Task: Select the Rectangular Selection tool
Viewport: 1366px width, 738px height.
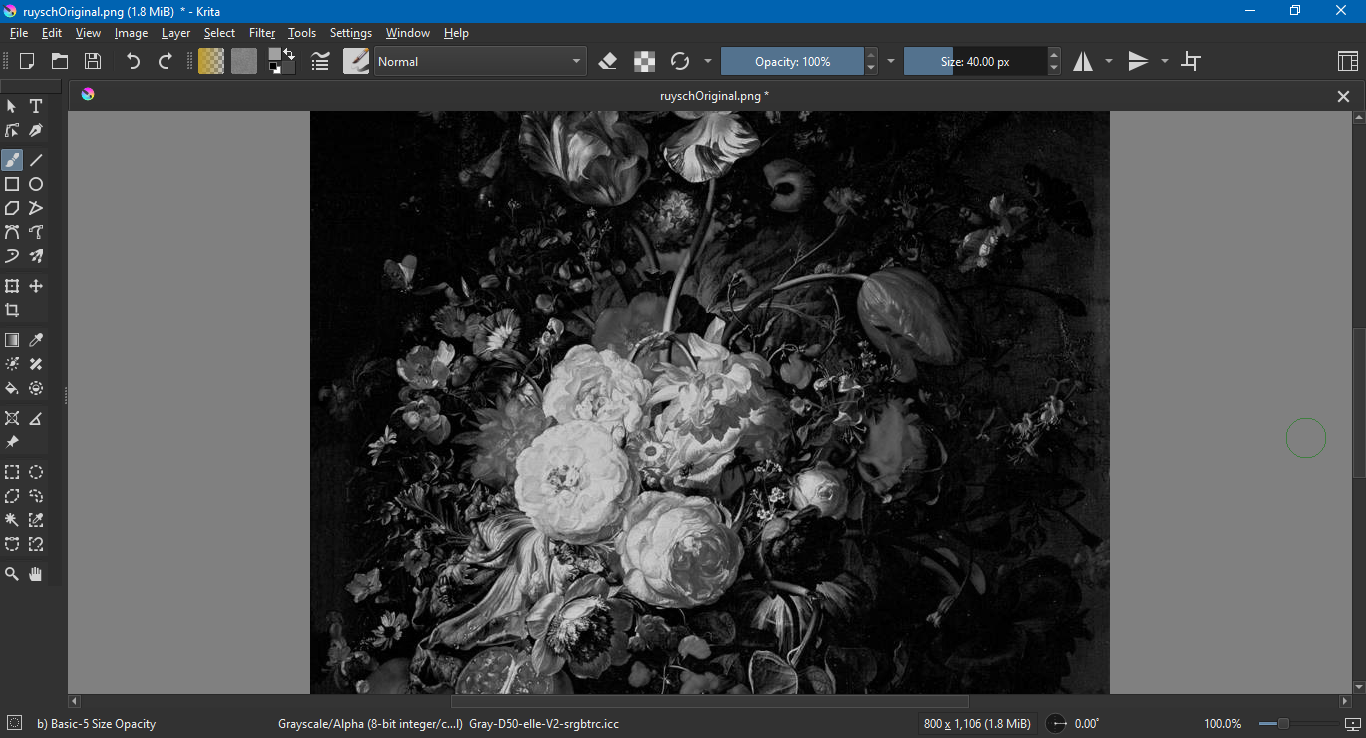Action: [x=12, y=472]
